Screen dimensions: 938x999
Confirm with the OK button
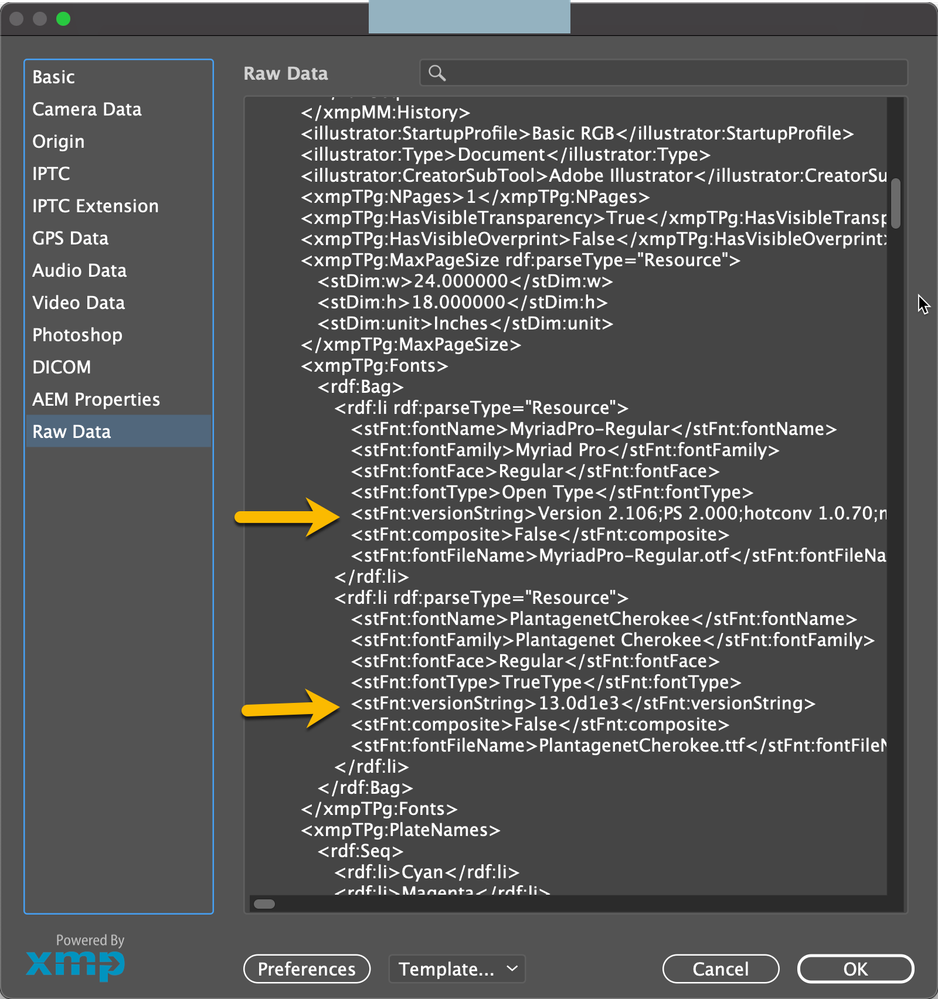[855, 969]
